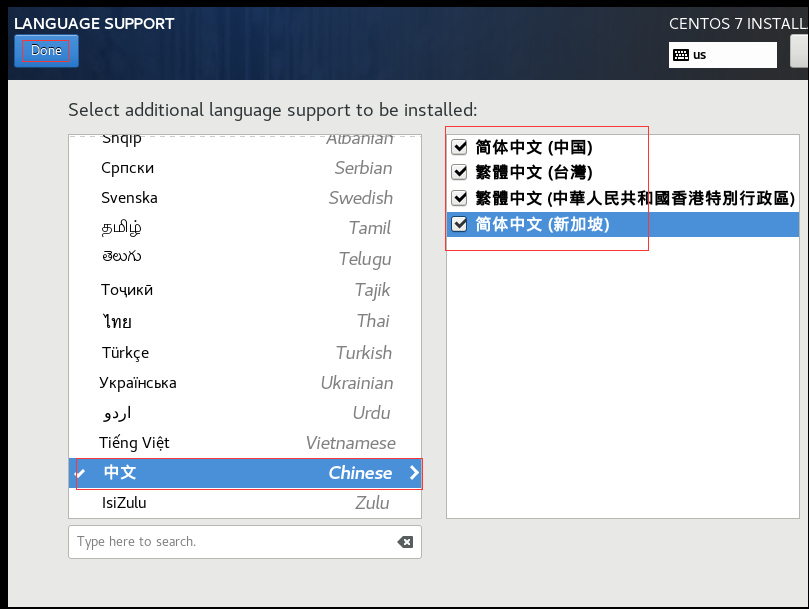The width and height of the screenshot is (809, 609).
Task: Uncheck 繁體中文 (台灣) checkbox
Action: pos(459,172)
